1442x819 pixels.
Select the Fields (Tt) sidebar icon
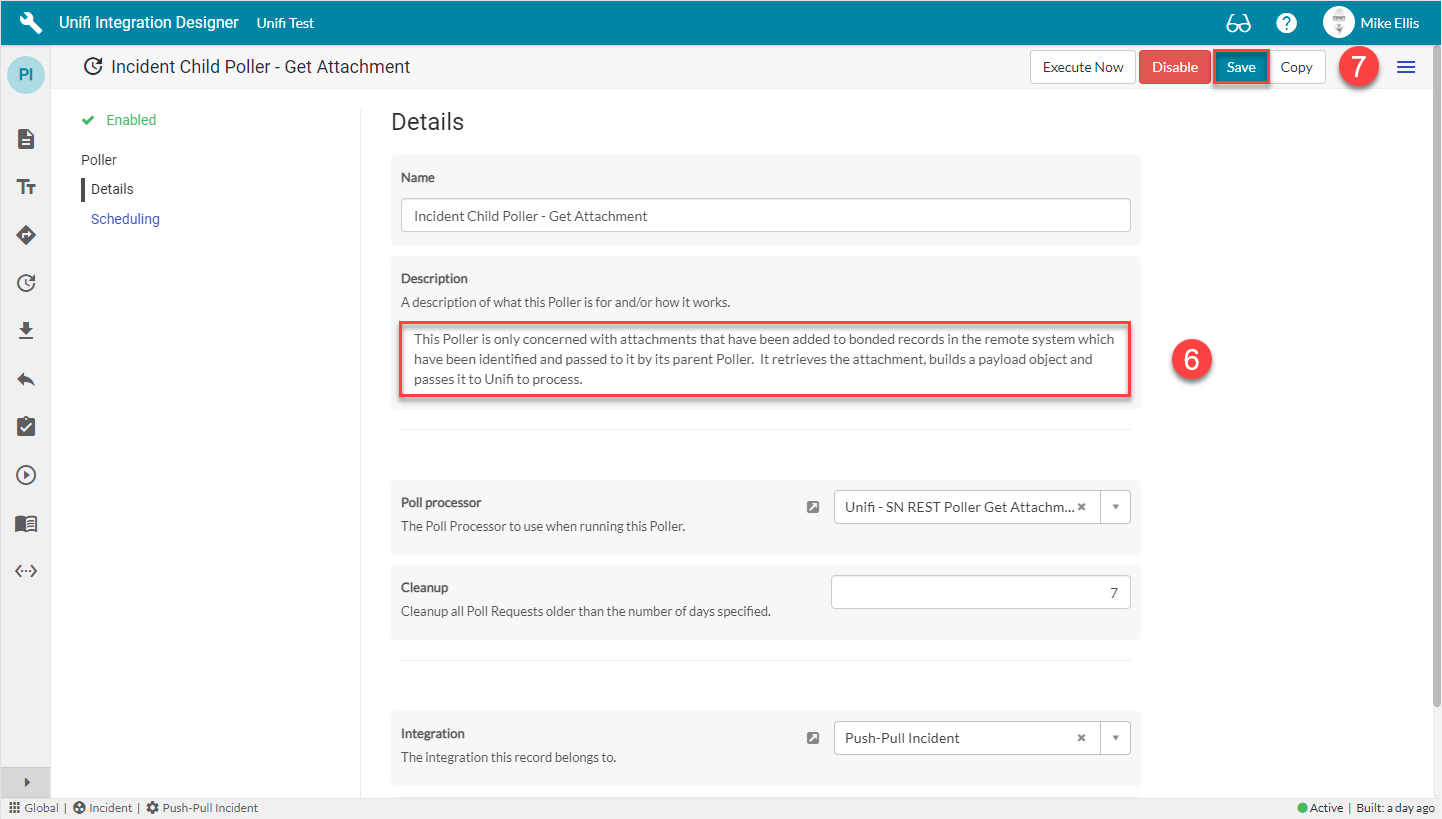click(x=25, y=187)
